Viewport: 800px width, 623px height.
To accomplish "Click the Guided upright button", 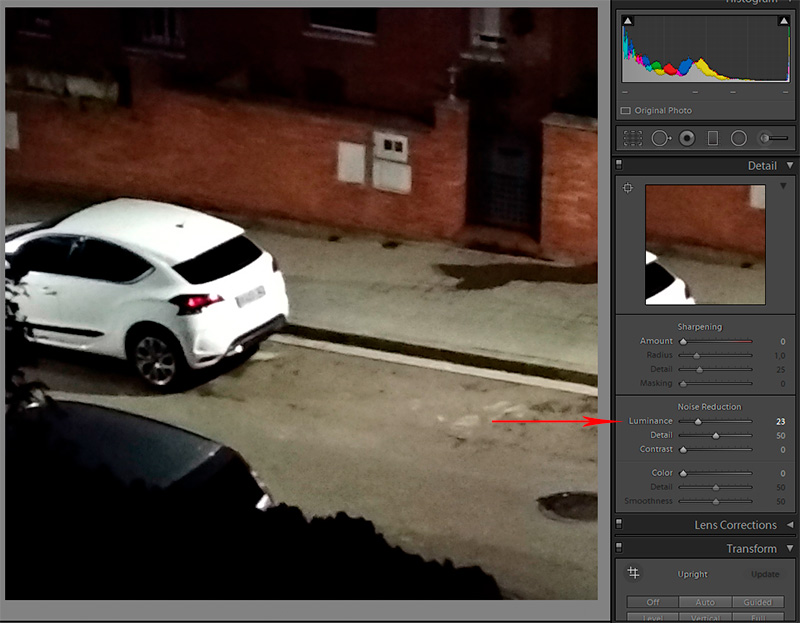I will click(758, 602).
